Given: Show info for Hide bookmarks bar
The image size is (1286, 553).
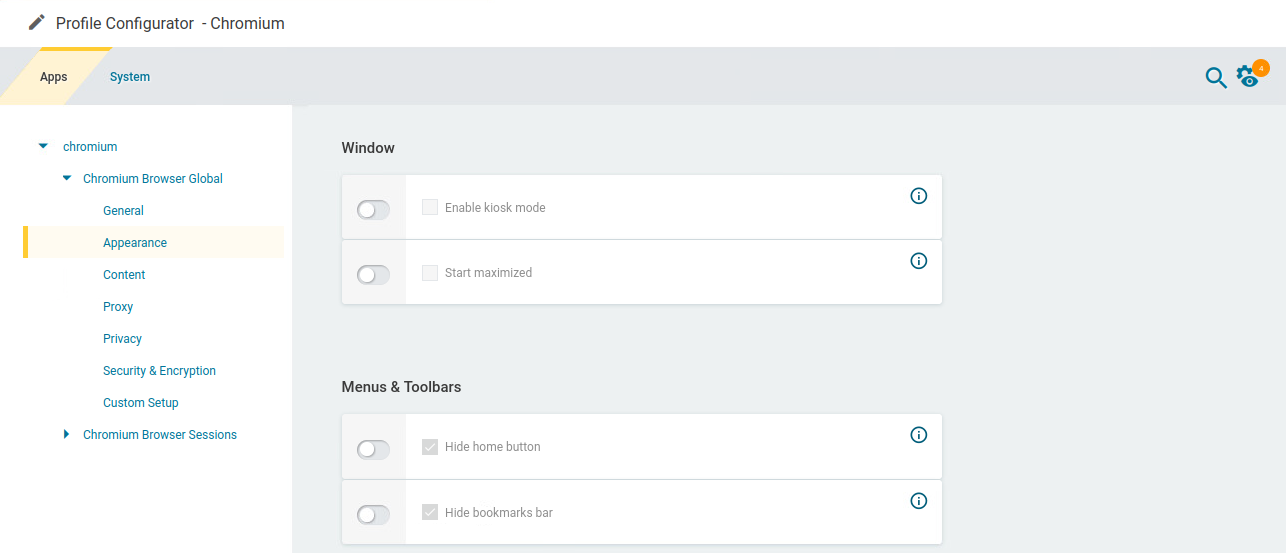Looking at the screenshot, I should tap(919, 501).
